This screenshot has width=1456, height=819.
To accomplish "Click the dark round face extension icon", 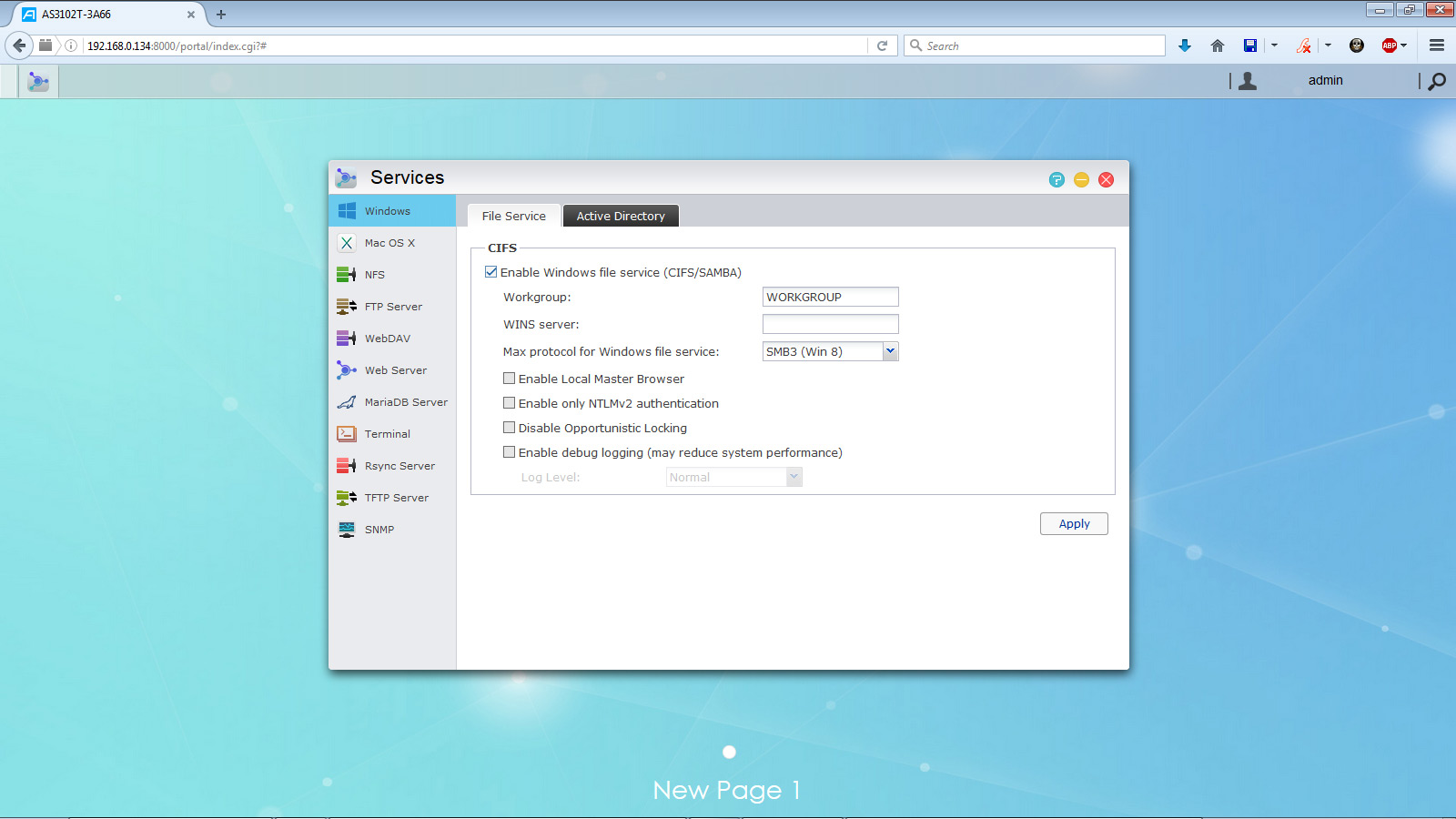I will point(1357,45).
